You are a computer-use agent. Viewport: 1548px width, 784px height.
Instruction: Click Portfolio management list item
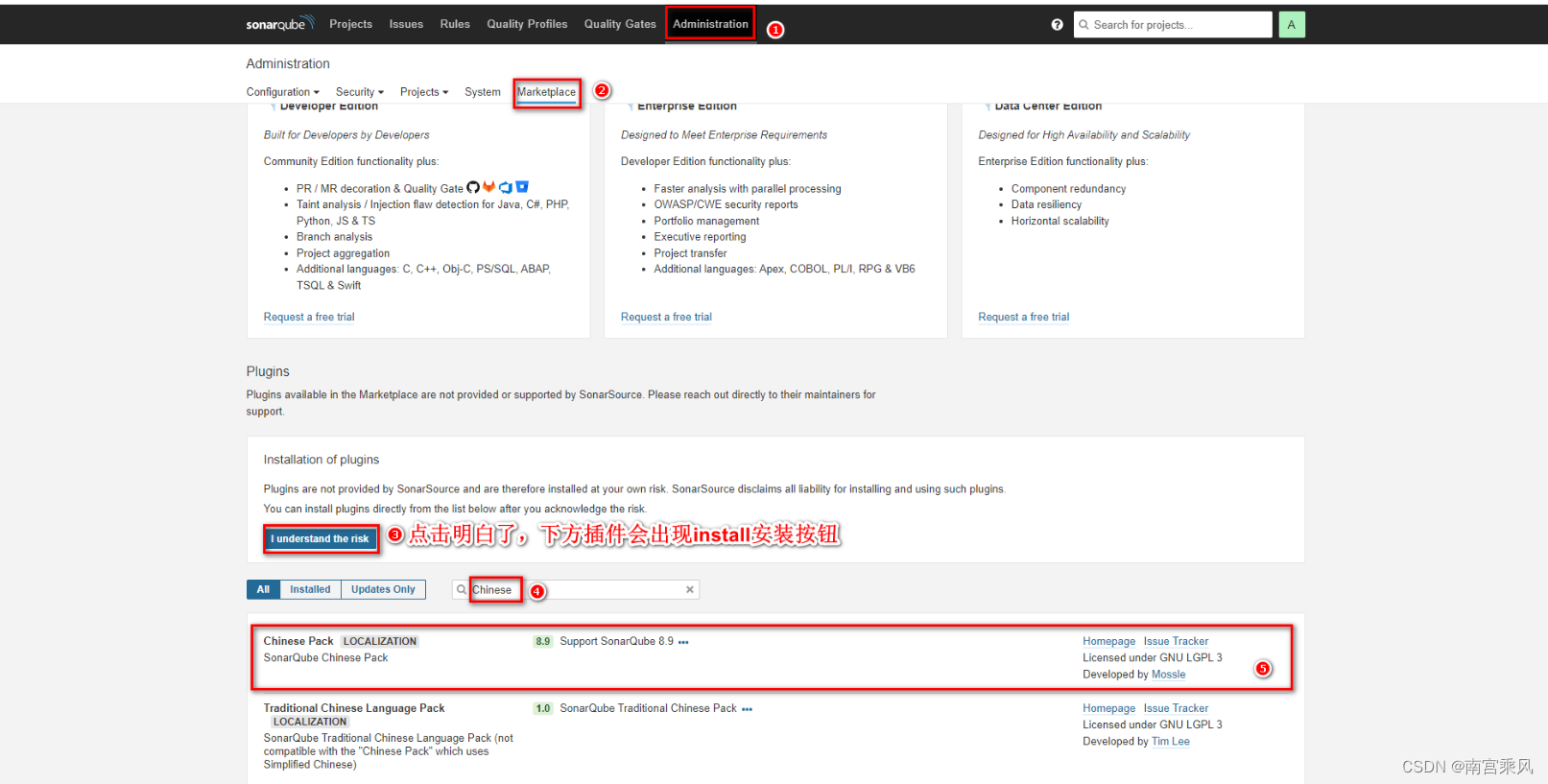[x=706, y=222]
